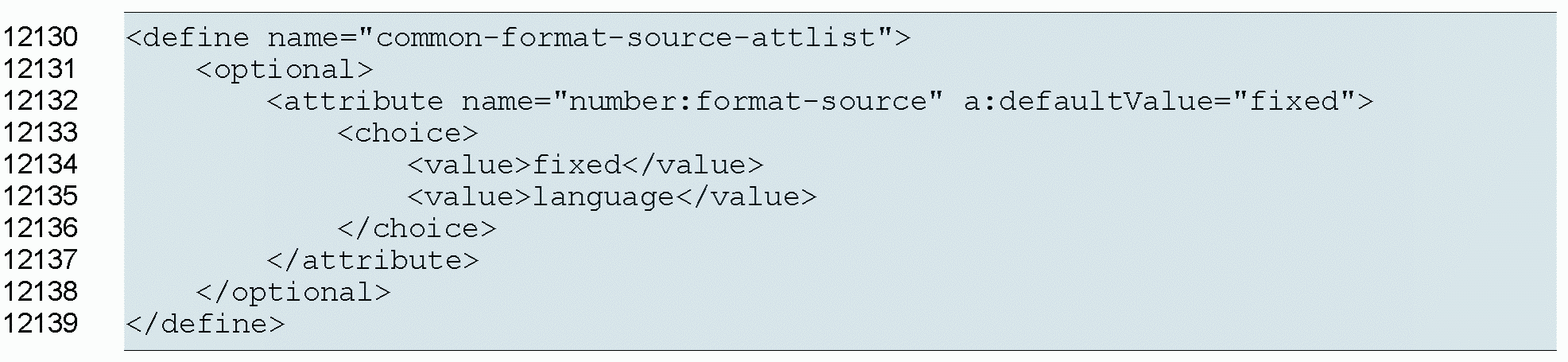Click line number 12139
1568x362 pixels.
click(x=40, y=324)
